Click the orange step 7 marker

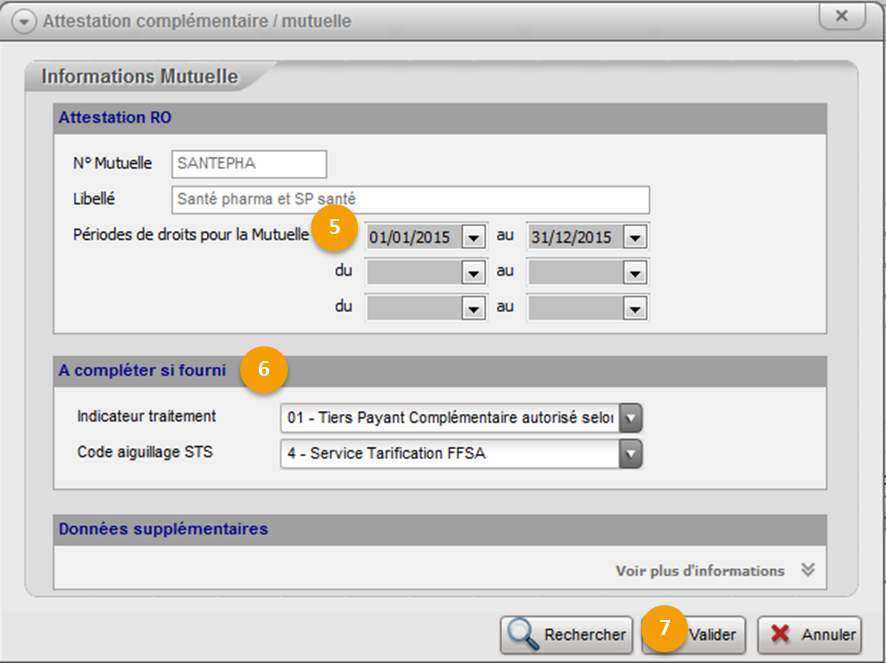666,629
